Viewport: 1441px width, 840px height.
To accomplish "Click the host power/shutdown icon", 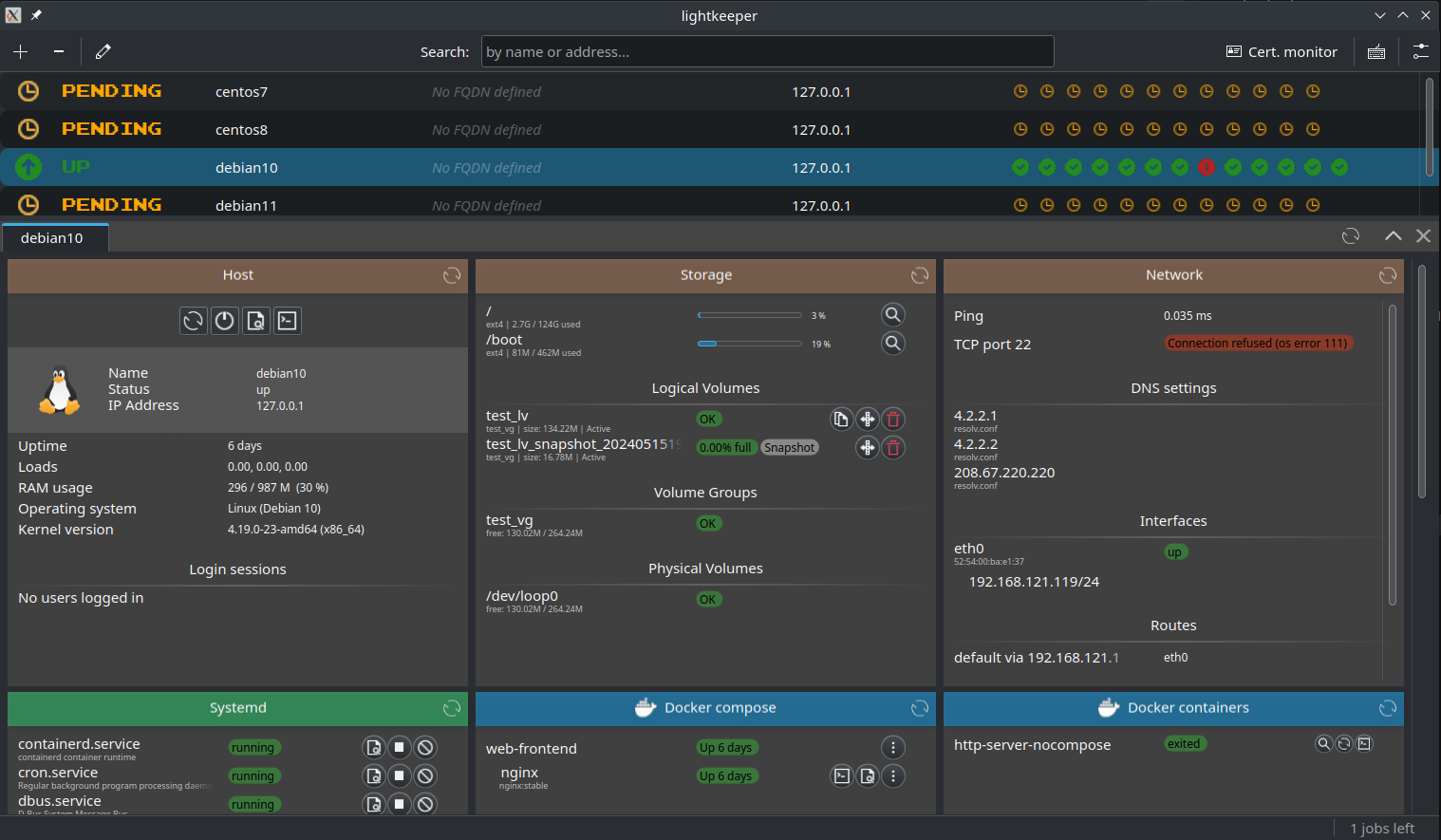I will click(x=225, y=321).
